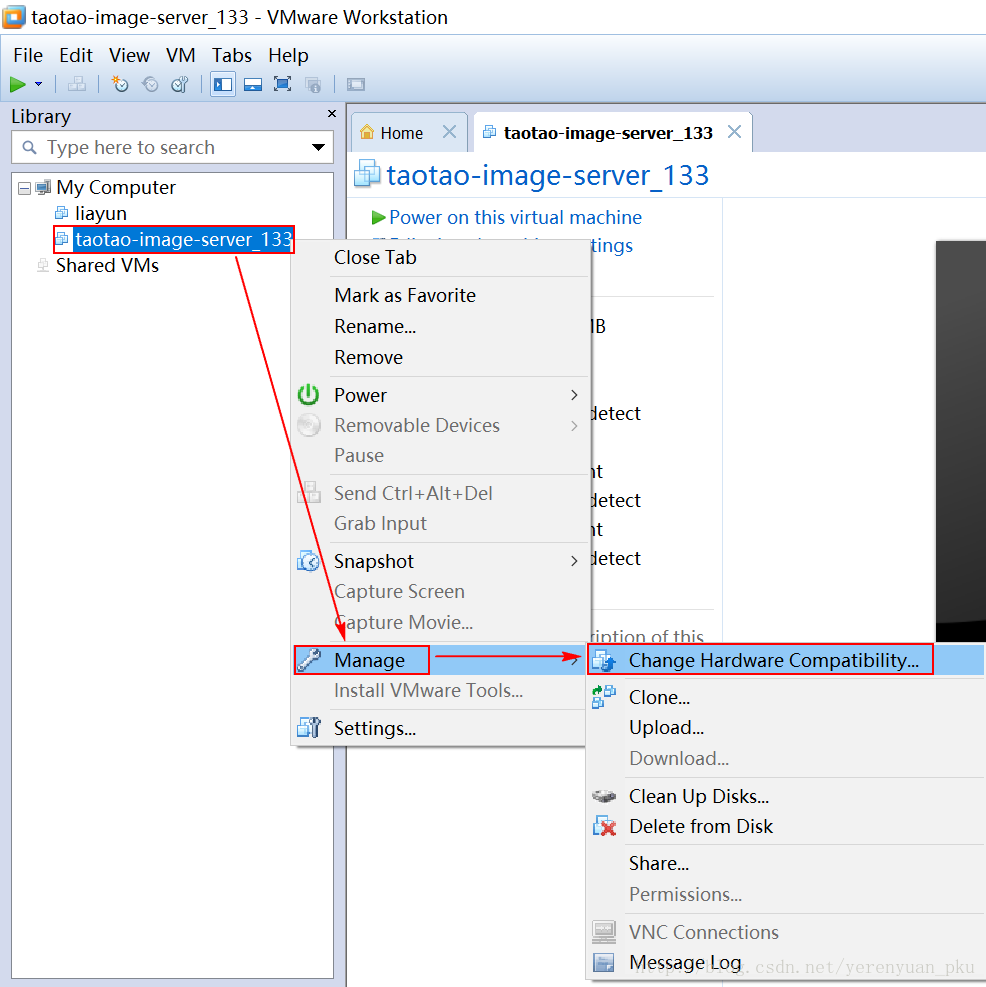Image resolution: width=986 pixels, height=987 pixels.
Task: Click the Power submenu arrow chevron
Action: (574, 395)
